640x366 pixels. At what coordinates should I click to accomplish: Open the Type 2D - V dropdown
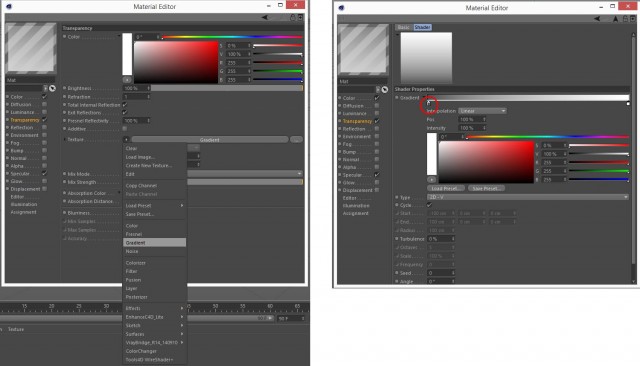(528, 197)
